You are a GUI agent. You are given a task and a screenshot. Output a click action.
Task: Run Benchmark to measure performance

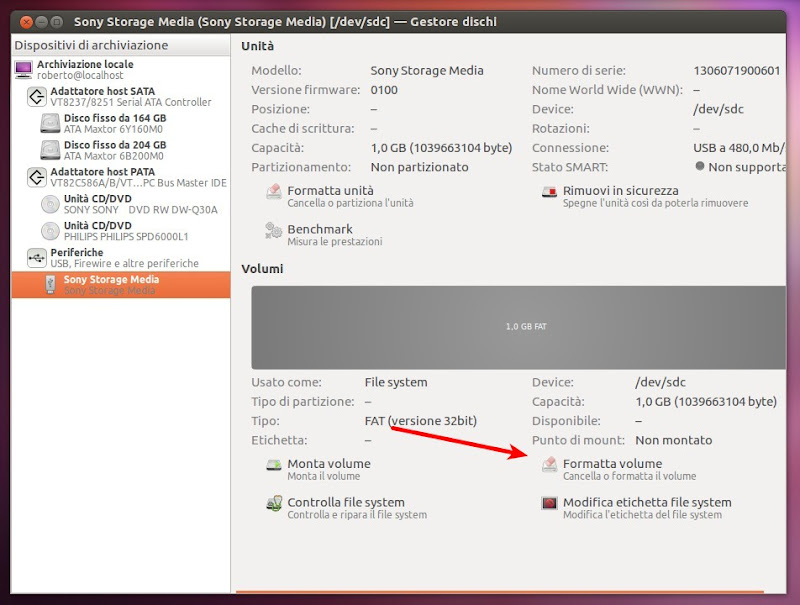323,235
